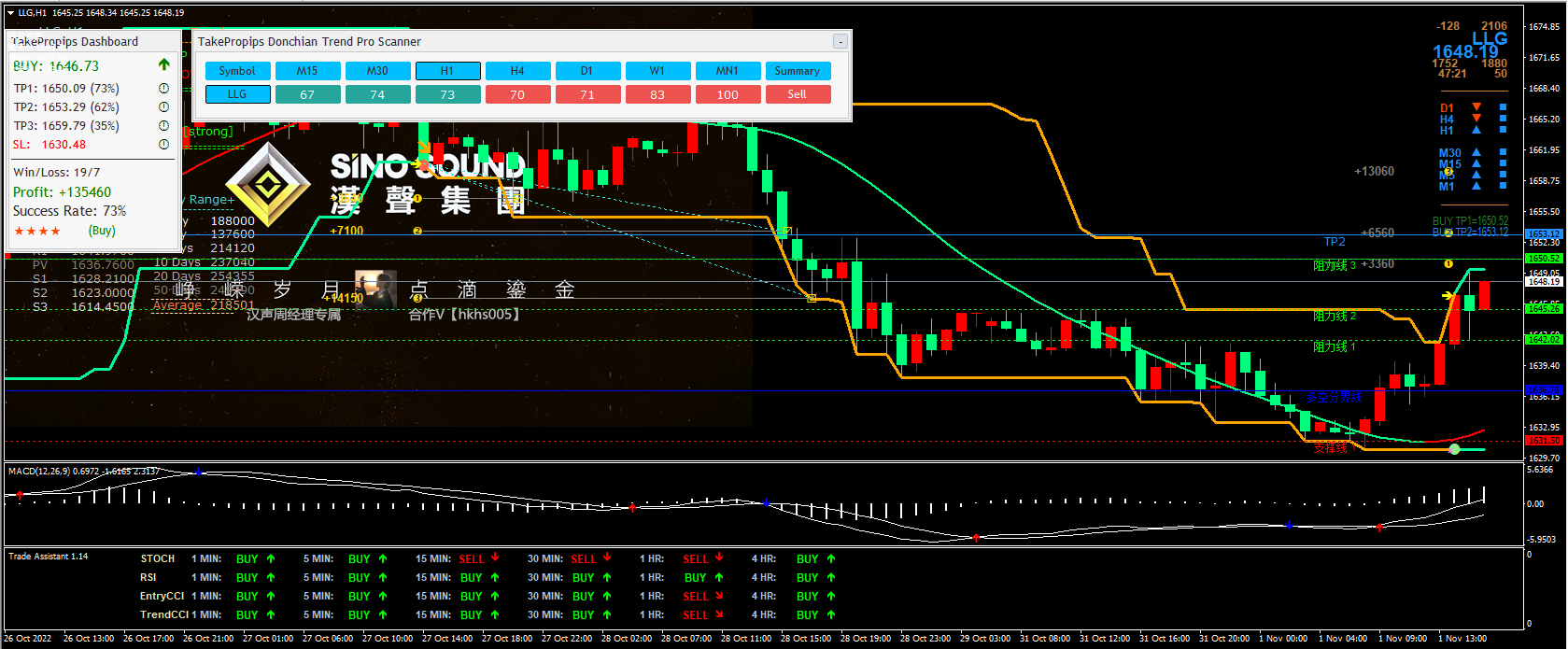Click the M15 blue up-arrow trend icon
Image resolution: width=1568 pixels, height=649 pixels.
point(1476,163)
